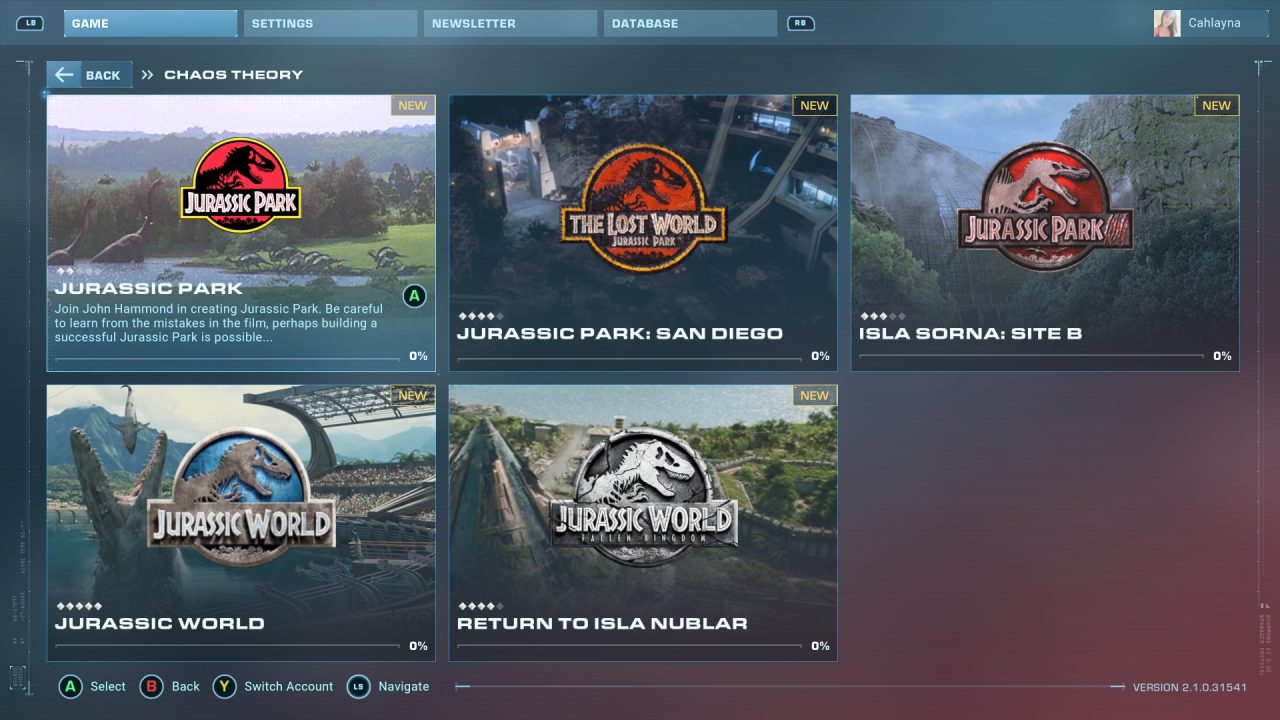Click the Select label in footer
This screenshot has height=720, width=1280.
point(108,687)
